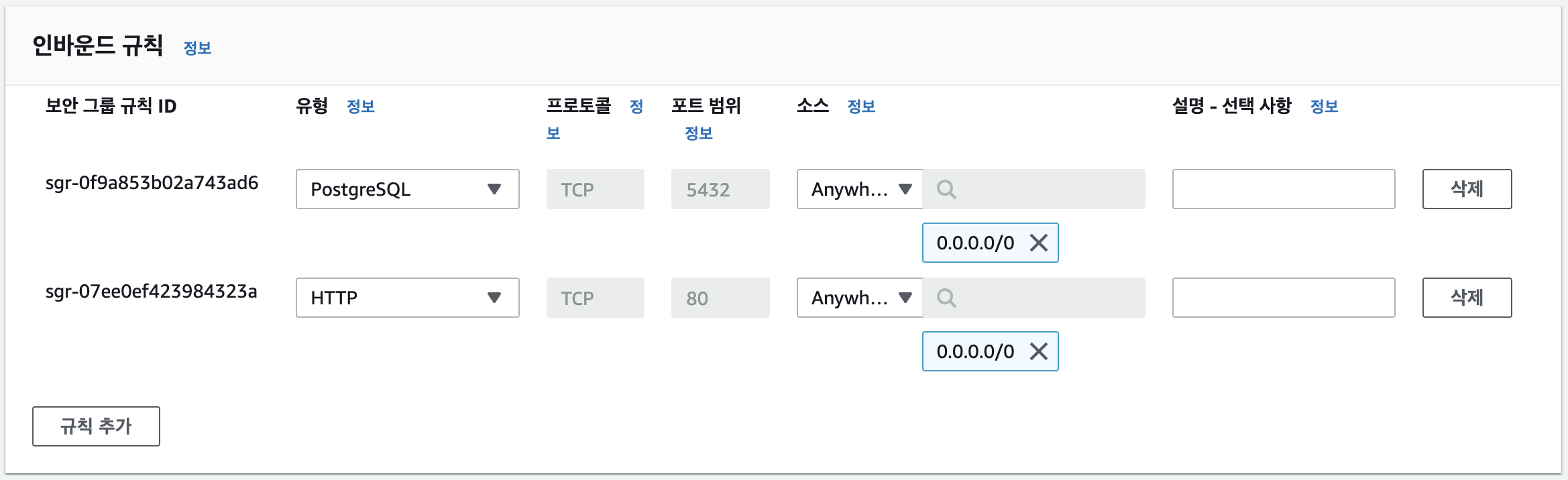The width and height of the screenshot is (1568, 480).
Task: Delete the PostgreSQL inbound rule with 삭제
Action: tap(1467, 189)
